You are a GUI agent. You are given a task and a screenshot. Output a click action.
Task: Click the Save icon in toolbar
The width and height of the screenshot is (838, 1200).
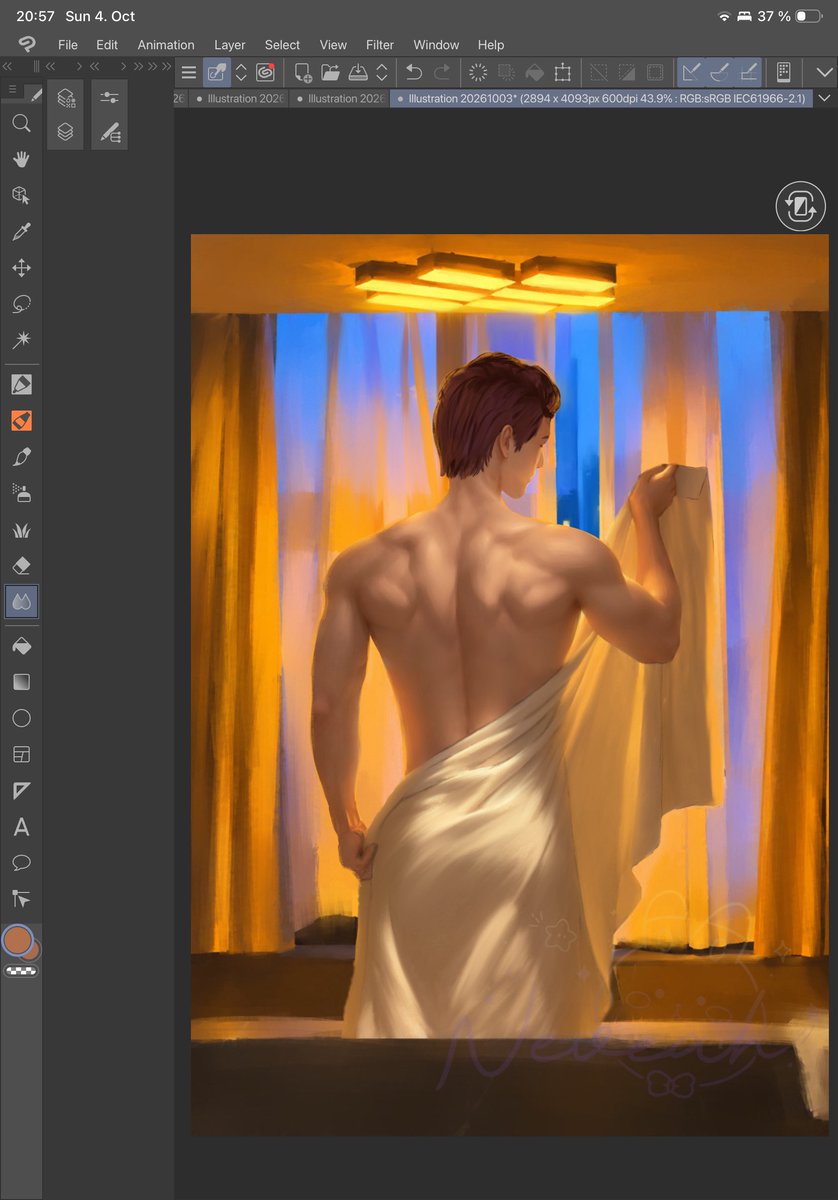tap(358, 72)
